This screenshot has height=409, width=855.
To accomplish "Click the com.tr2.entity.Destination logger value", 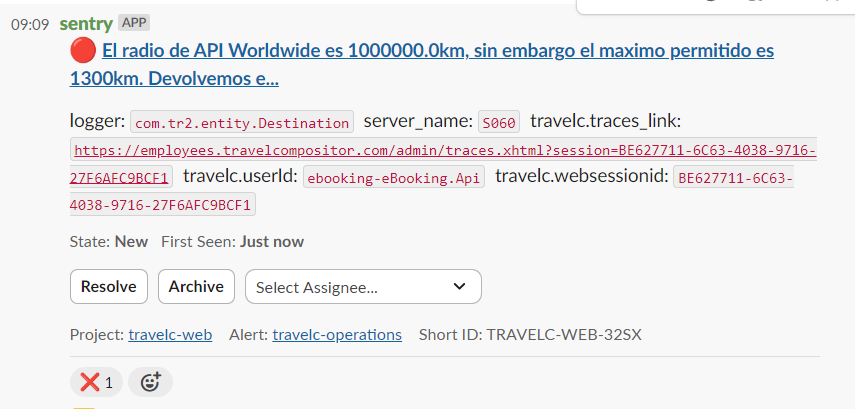I will pyautogui.click(x=242, y=123).
